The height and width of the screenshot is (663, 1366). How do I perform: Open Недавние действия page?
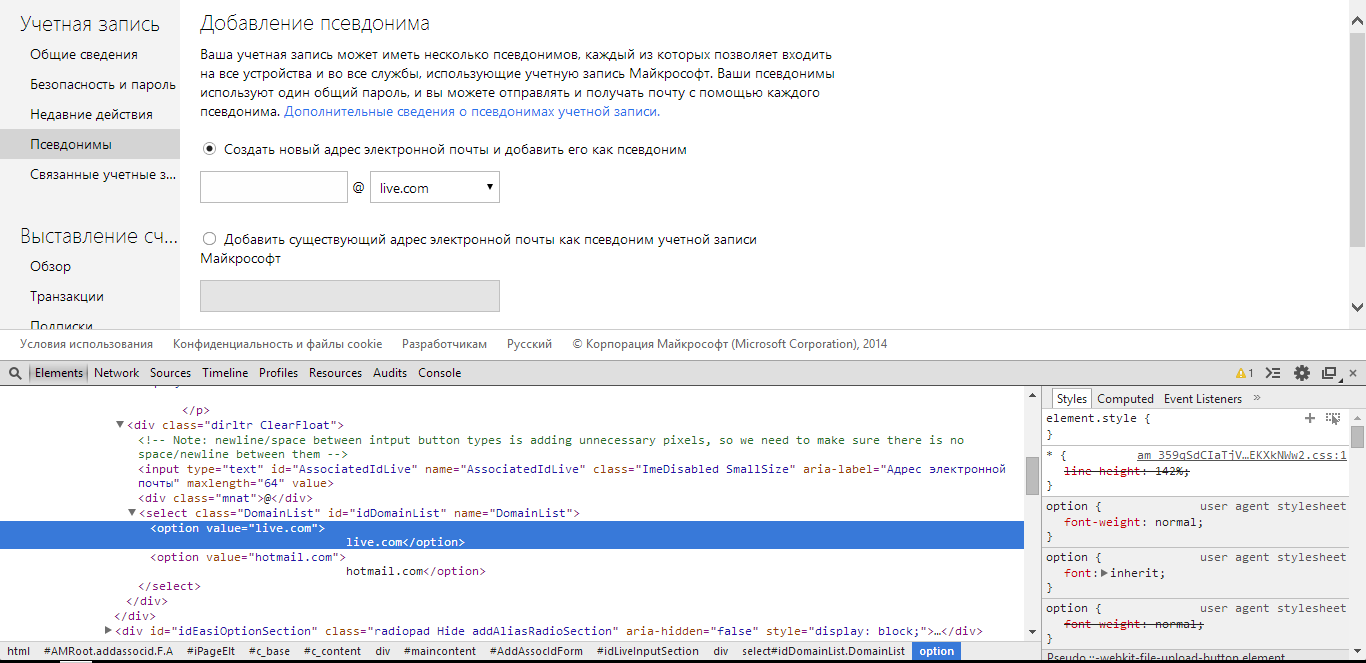click(x=91, y=115)
